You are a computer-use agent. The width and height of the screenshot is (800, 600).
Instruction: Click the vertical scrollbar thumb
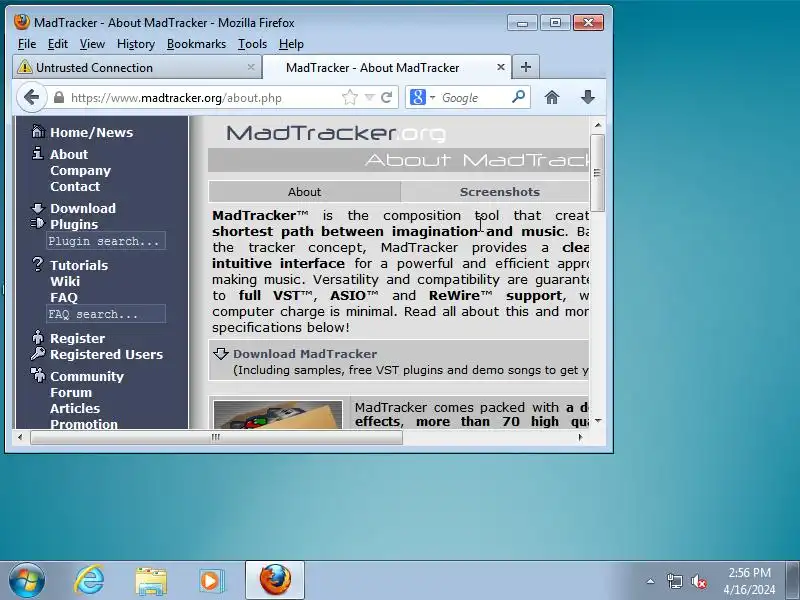coord(597,172)
